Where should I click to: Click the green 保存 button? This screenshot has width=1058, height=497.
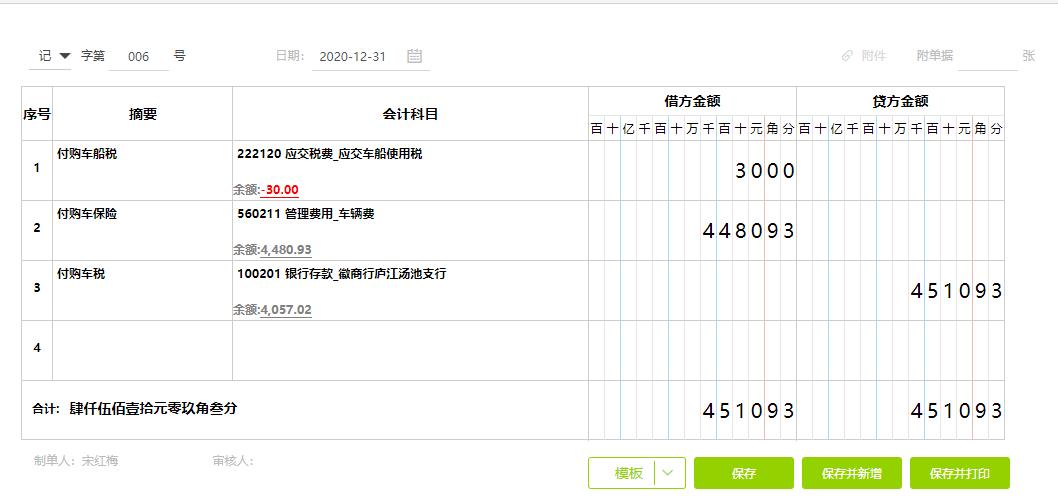point(743,473)
